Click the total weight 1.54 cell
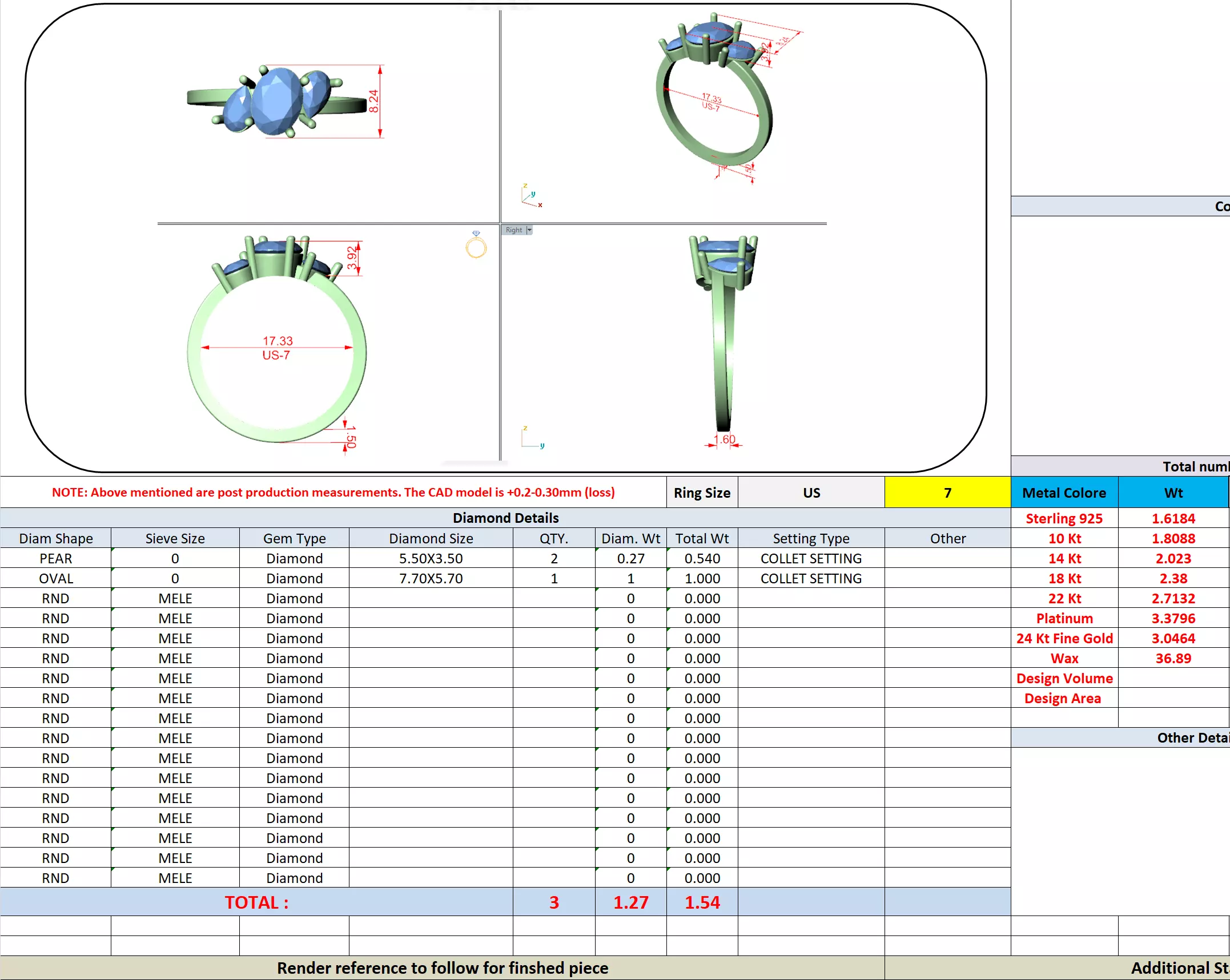 [x=702, y=902]
